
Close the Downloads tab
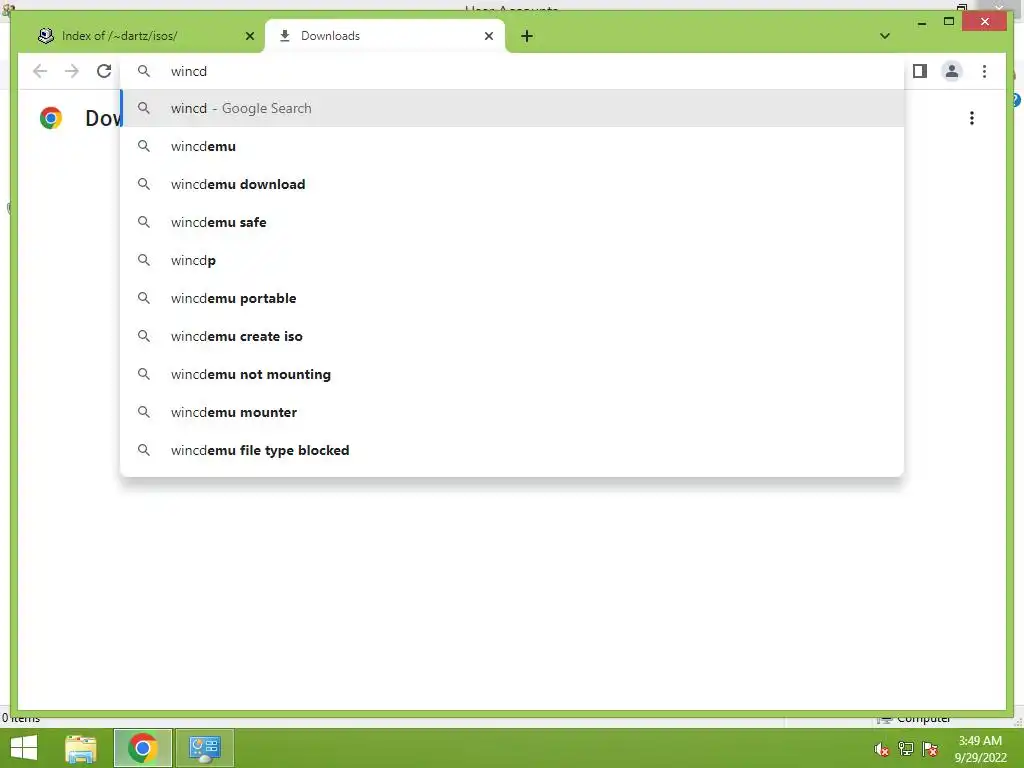tap(488, 36)
